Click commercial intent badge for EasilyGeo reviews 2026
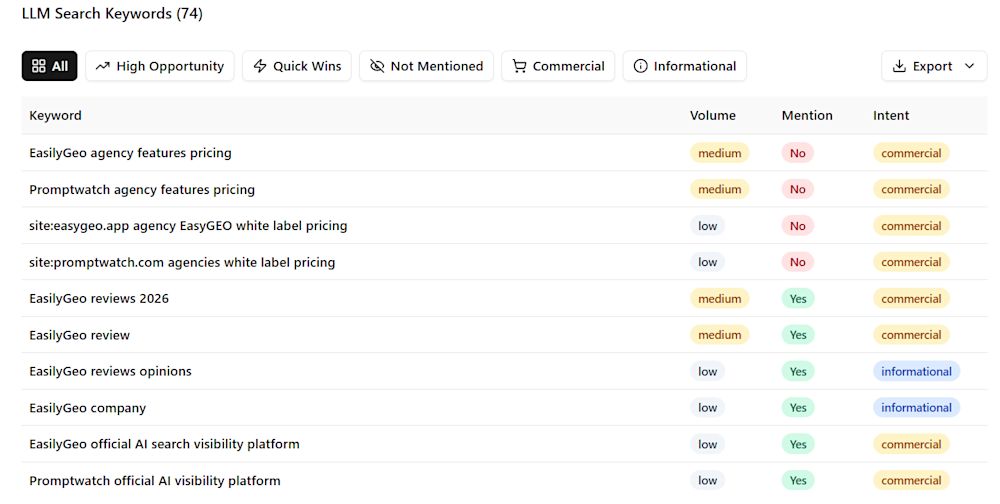This screenshot has width=1000, height=504. pos(911,299)
